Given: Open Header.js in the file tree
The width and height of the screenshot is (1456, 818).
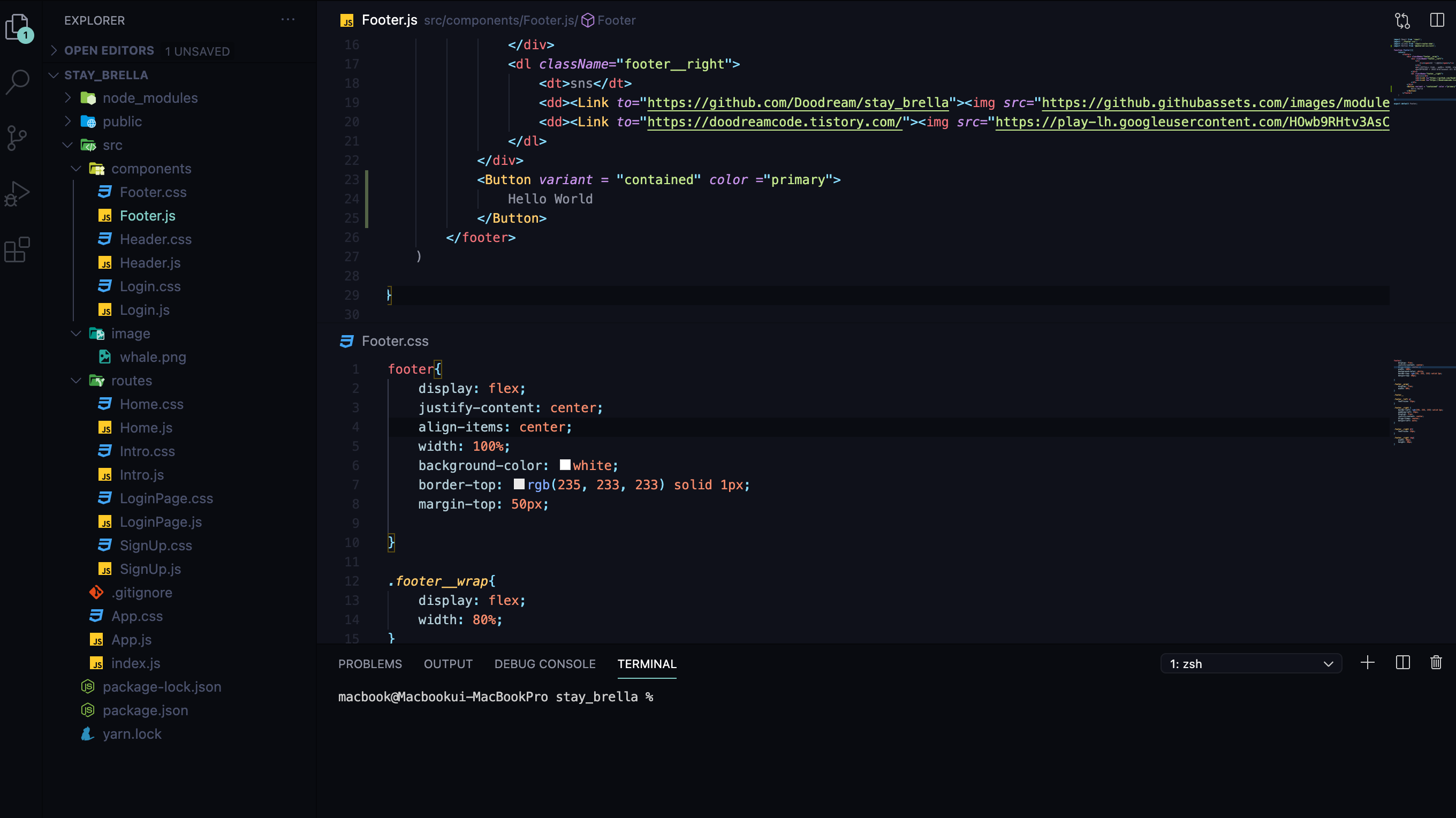Looking at the screenshot, I should (150, 263).
